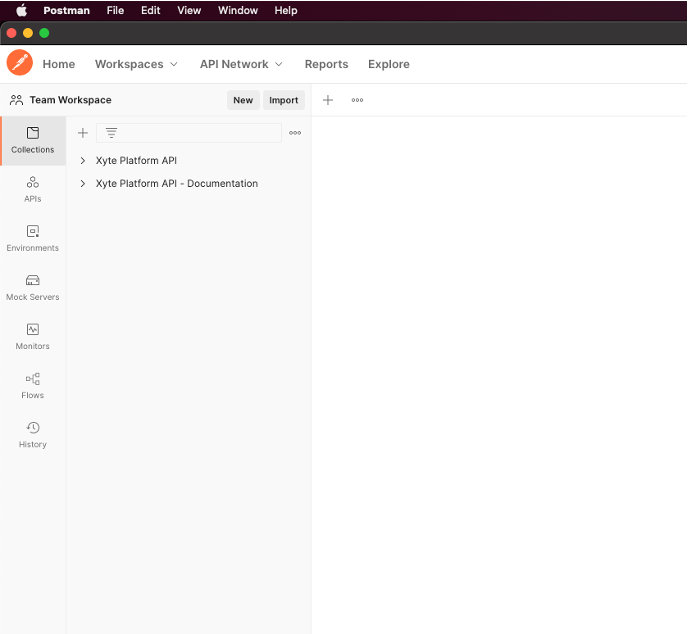This screenshot has height=634, width=688.
Task: Select the Xyte Platform API collection name
Action: point(136,161)
